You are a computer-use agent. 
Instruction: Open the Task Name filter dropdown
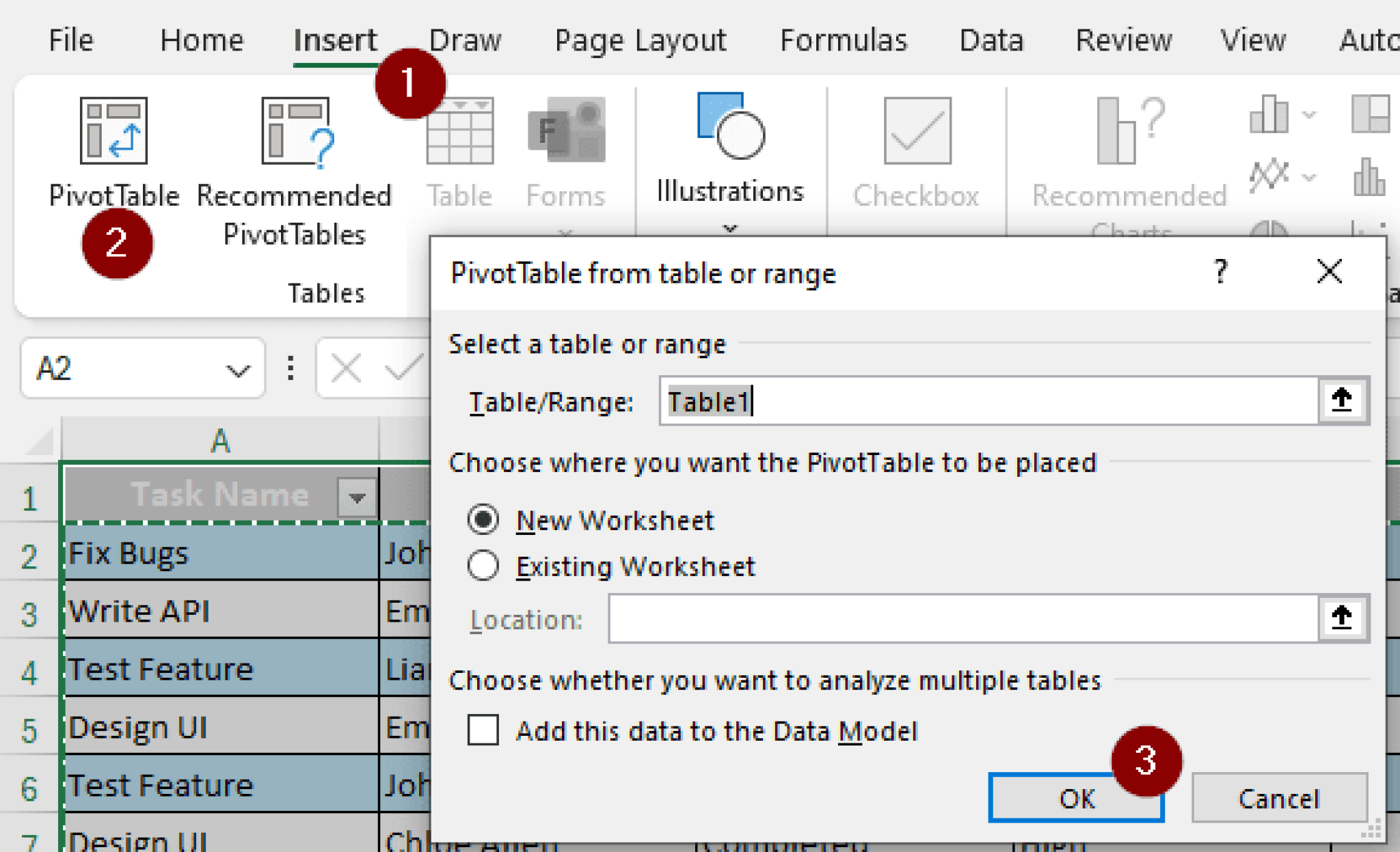pos(357,495)
